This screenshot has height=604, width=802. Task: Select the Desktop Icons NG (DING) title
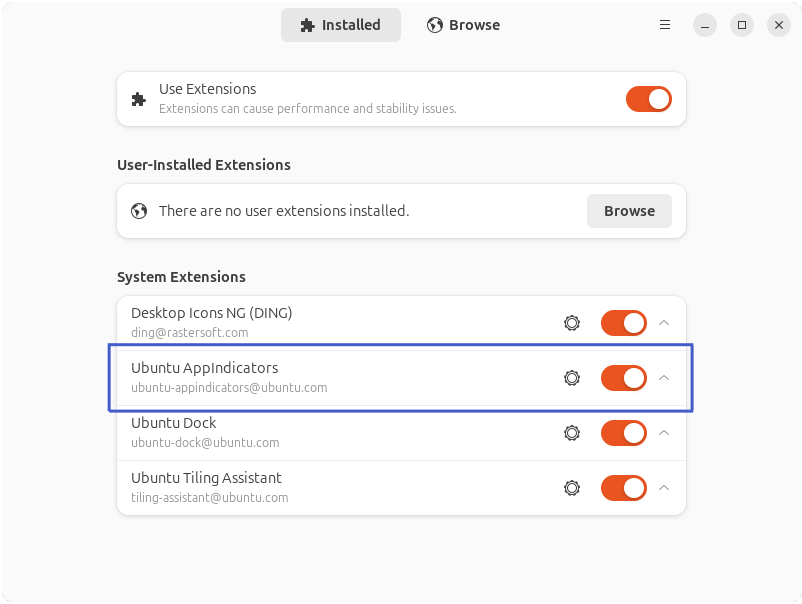pyautogui.click(x=212, y=313)
